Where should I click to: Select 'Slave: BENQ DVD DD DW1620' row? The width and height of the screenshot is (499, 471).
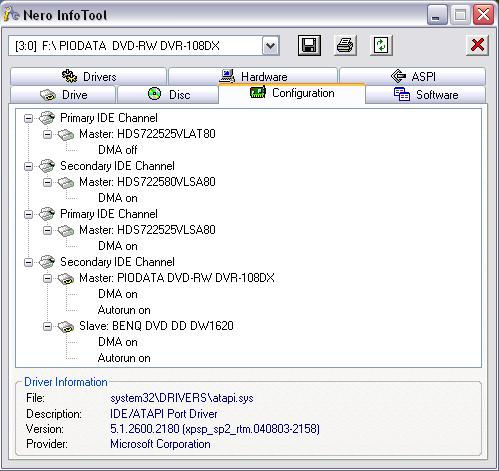(x=156, y=326)
